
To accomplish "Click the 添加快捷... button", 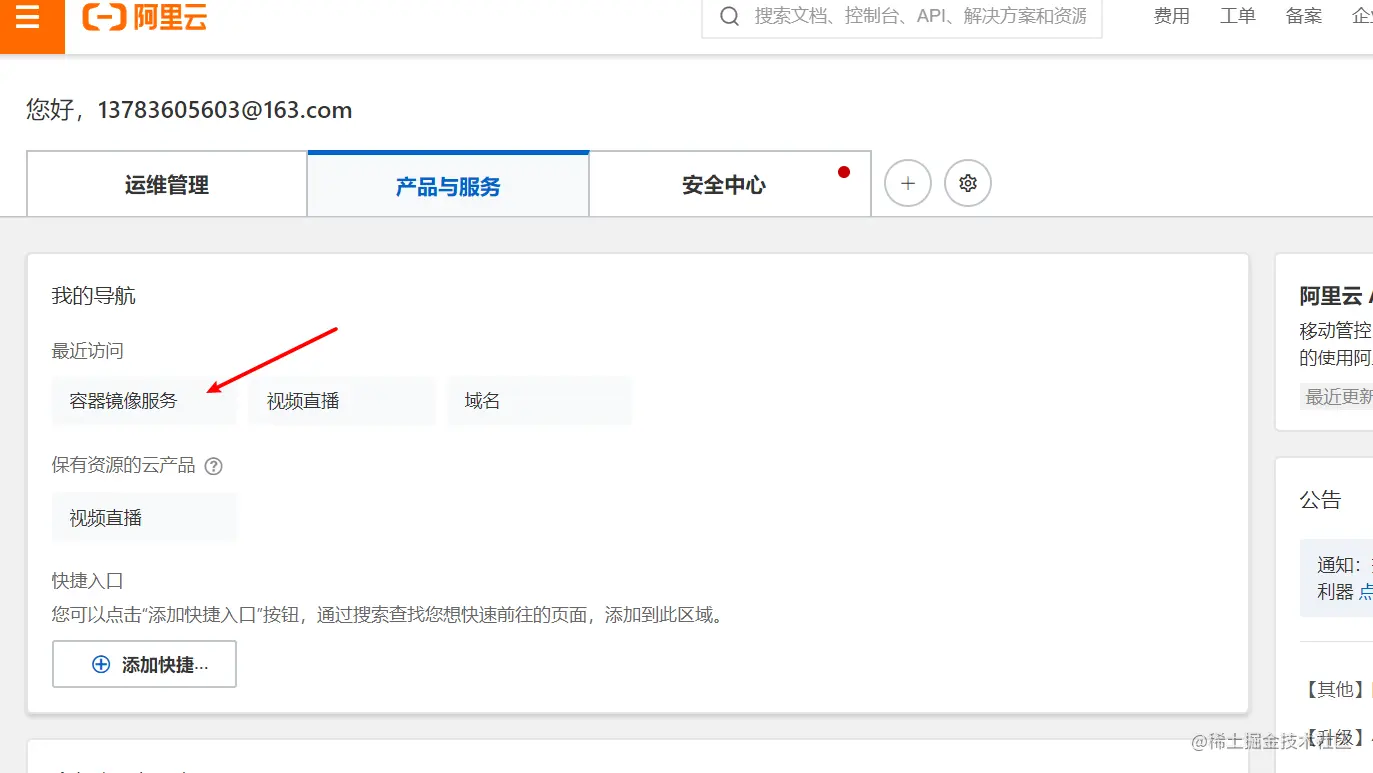I will click(144, 664).
